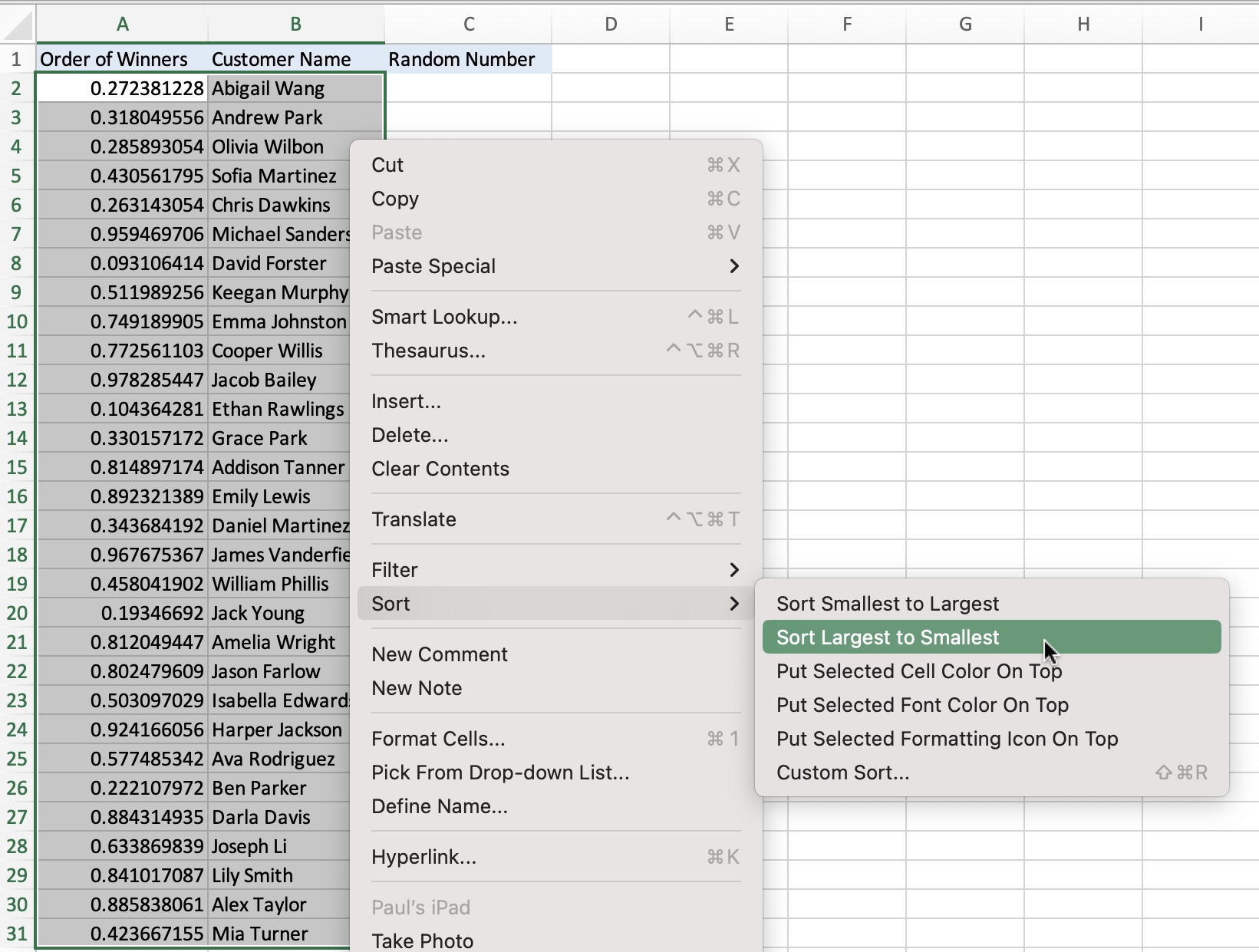
Task: Choose Sort Smallest to Largest
Action: pos(992,604)
